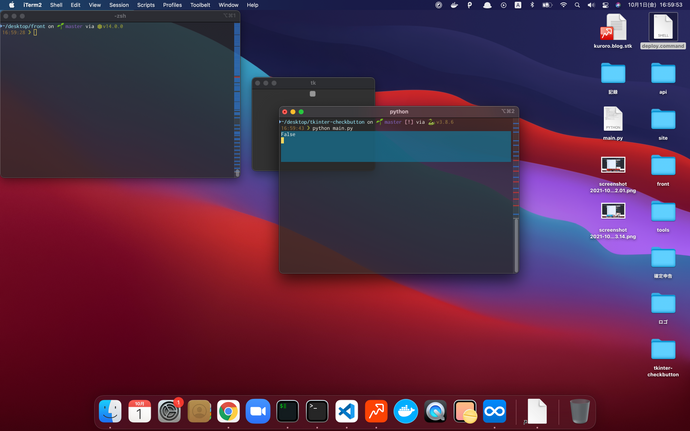
Task: Open Google Chrome from the Dock
Action: 228,411
